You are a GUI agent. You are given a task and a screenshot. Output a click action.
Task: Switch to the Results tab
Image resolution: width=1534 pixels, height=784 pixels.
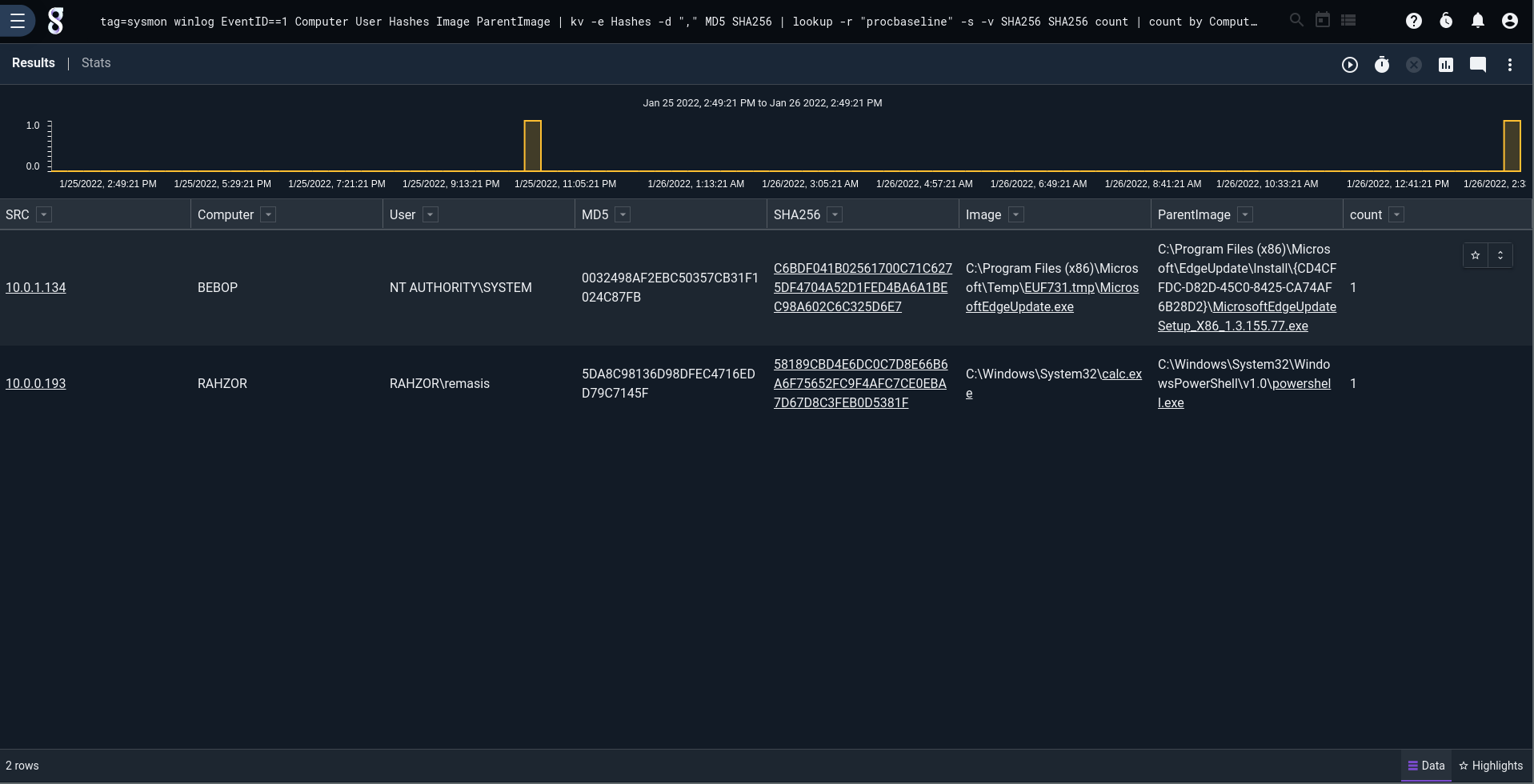point(34,62)
